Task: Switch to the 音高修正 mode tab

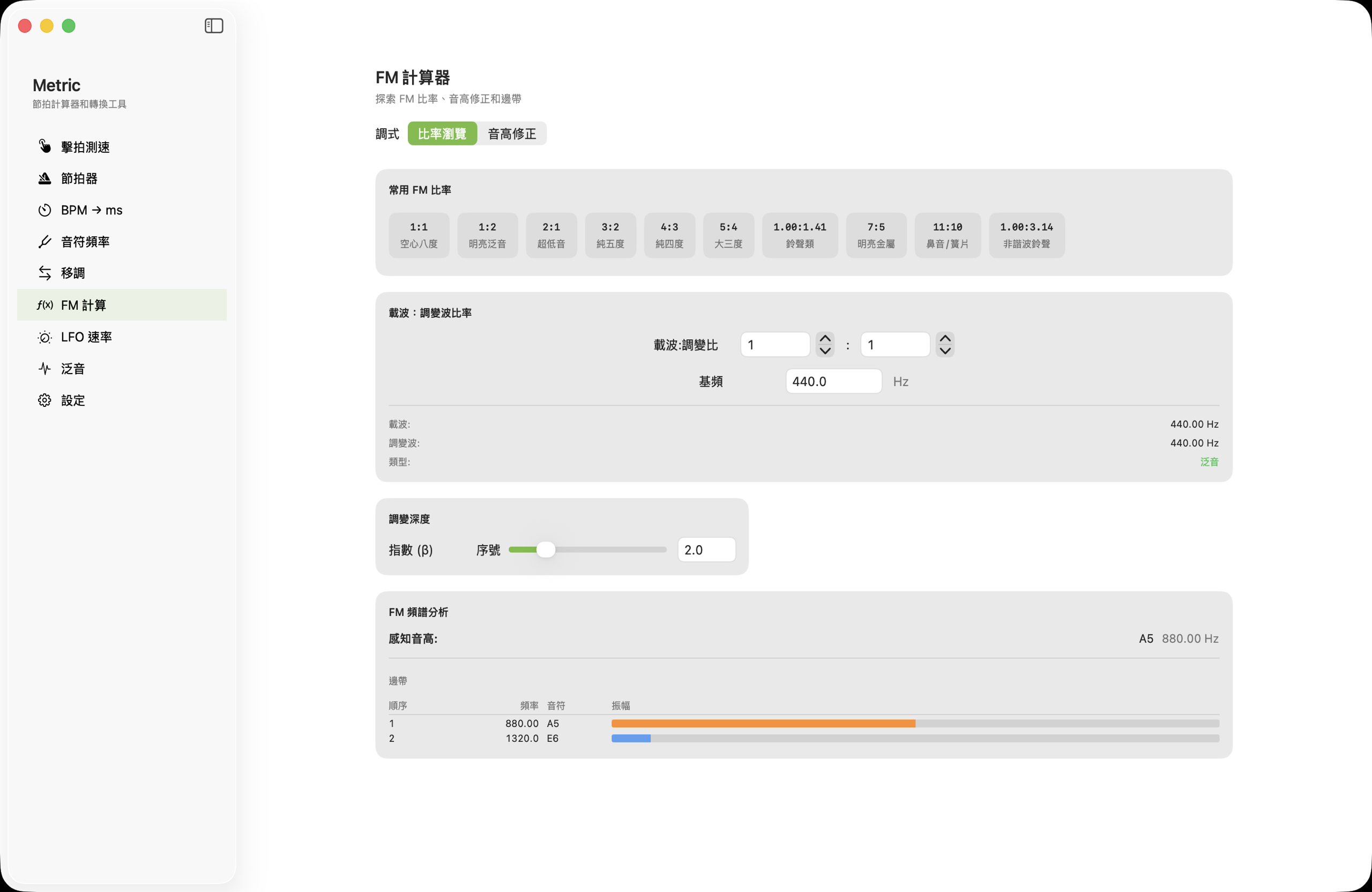Action: 512,134
